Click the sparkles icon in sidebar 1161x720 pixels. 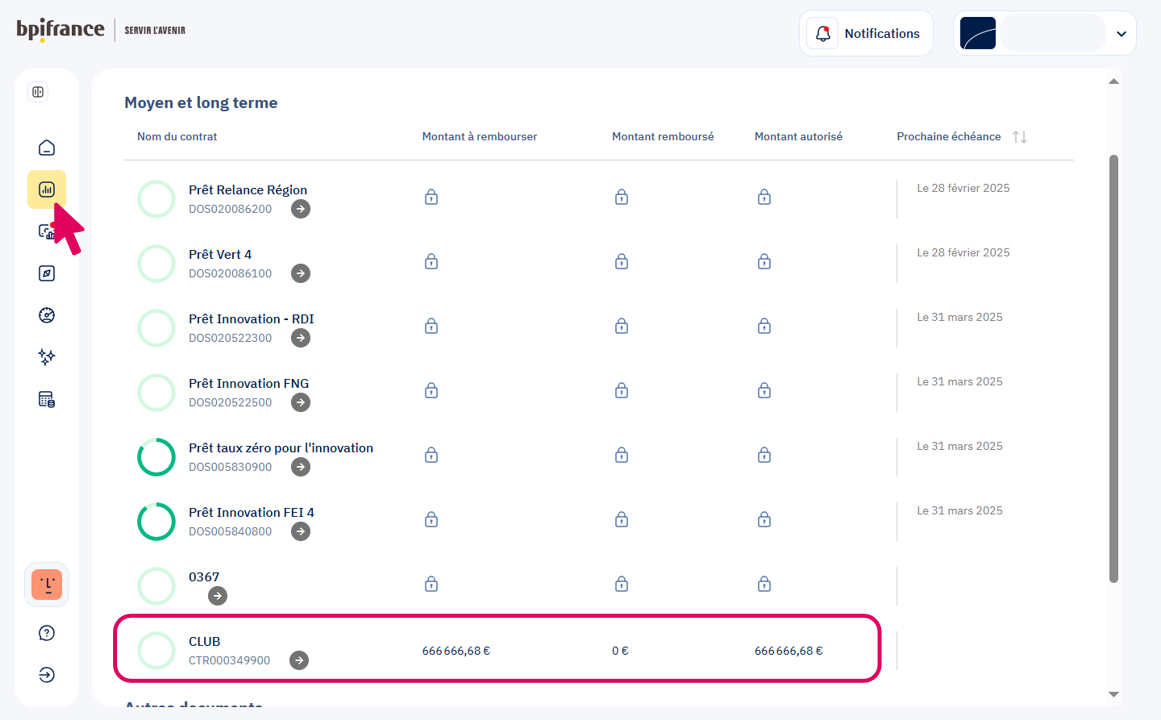point(46,357)
